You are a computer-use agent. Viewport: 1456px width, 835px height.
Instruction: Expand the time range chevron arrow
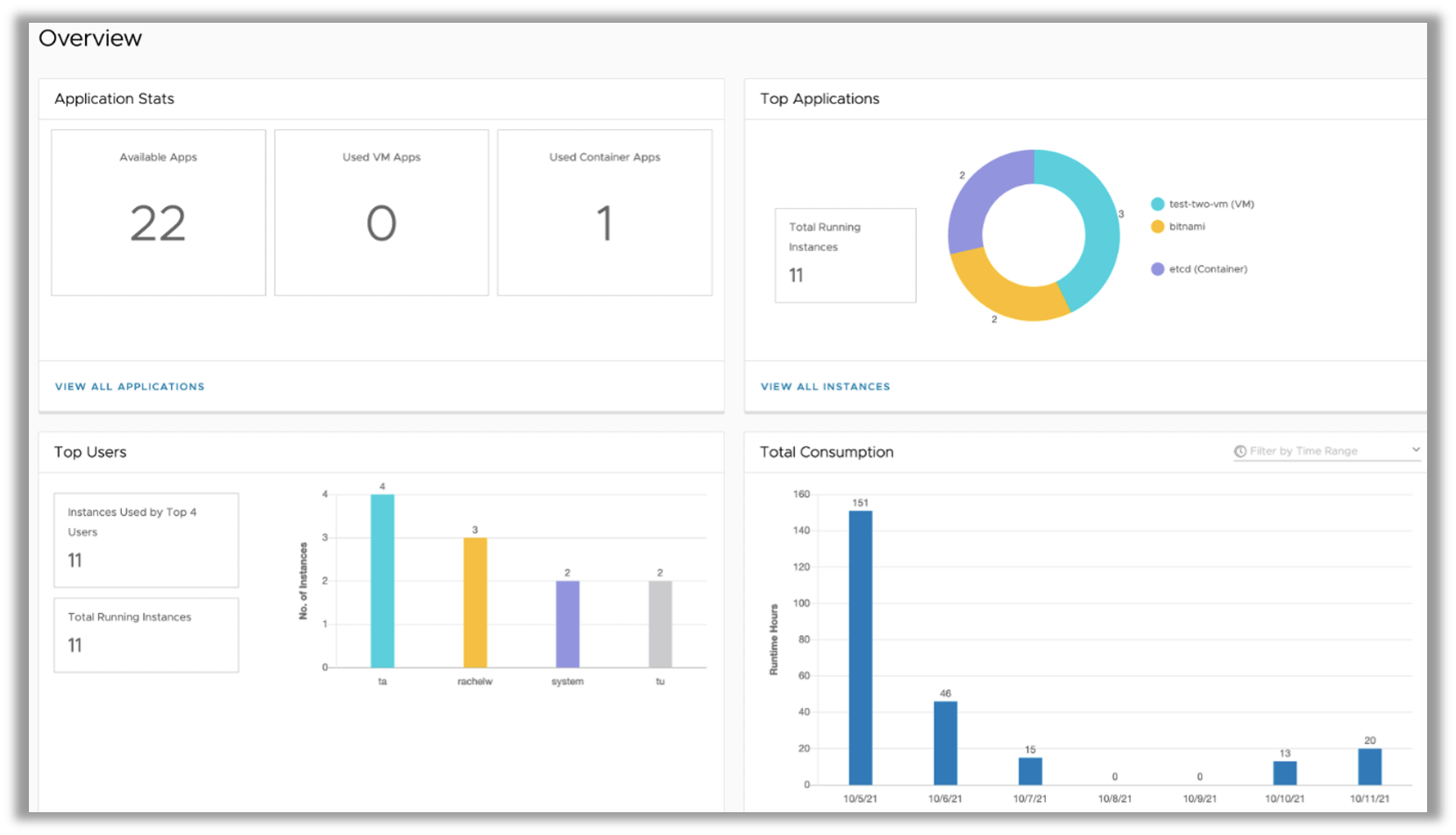[x=1415, y=449]
